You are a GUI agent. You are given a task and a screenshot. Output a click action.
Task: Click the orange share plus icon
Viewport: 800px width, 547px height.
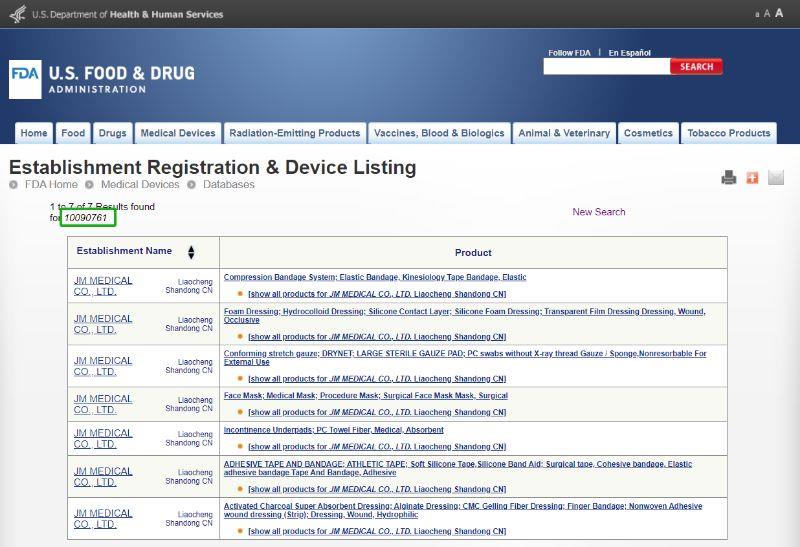pyautogui.click(x=752, y=178)
